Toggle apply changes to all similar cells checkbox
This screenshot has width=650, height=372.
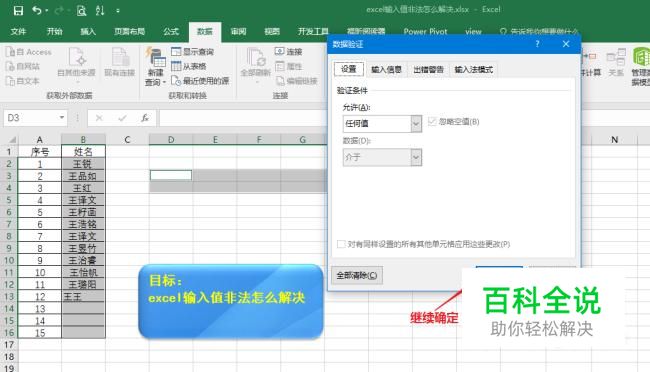(341, 244)
